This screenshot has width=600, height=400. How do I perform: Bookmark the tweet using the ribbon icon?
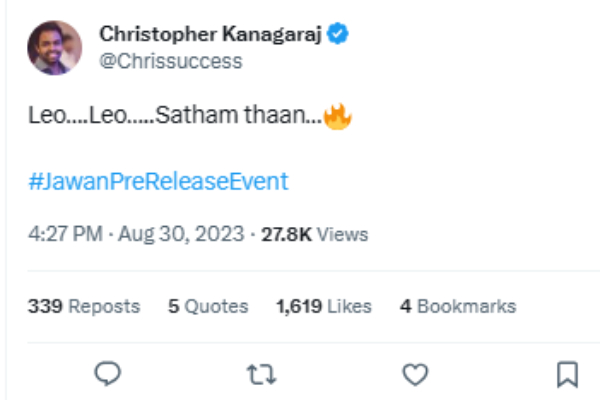pyautogui.click(x=566, y=374)
